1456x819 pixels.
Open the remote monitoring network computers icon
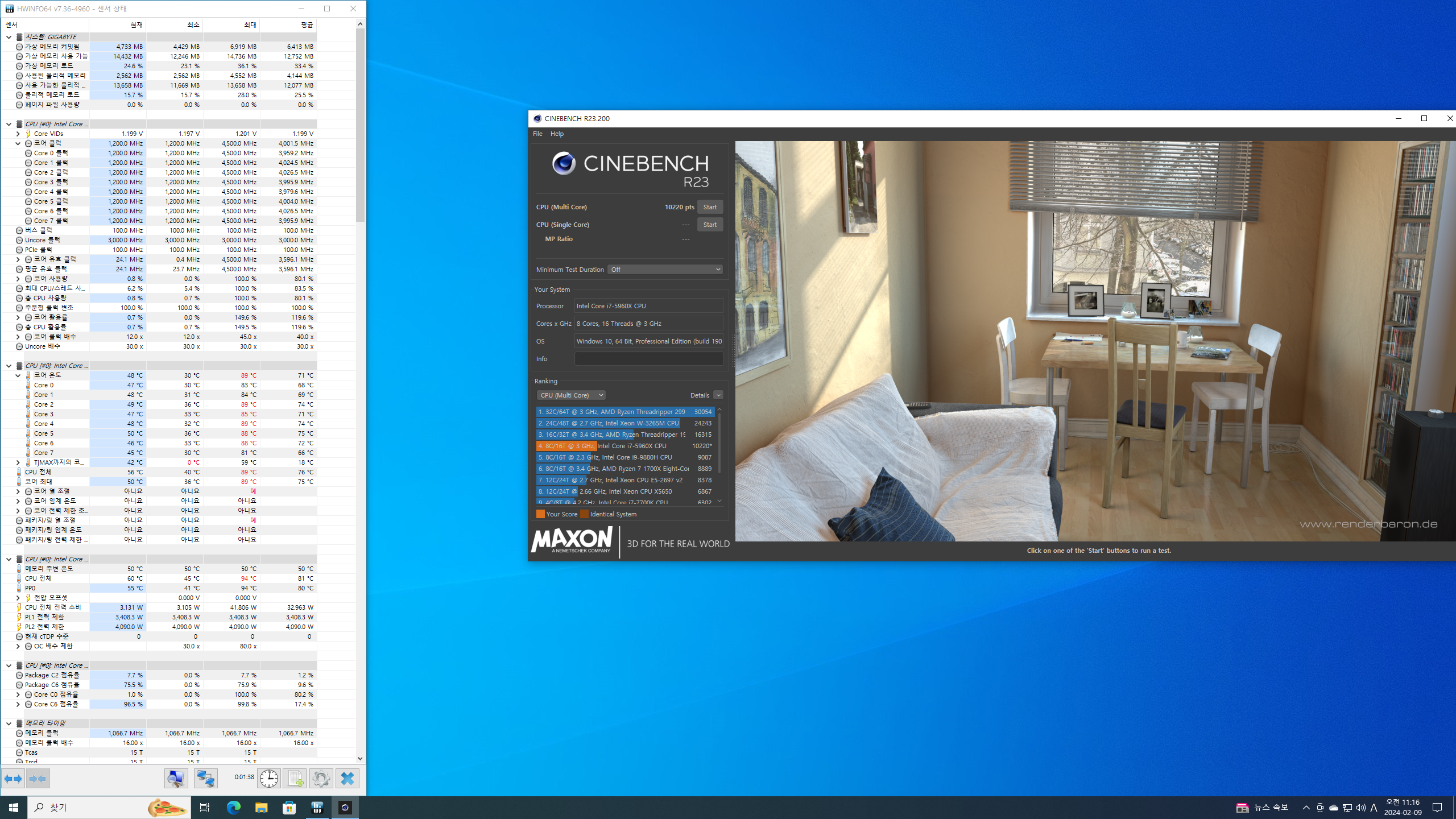205,778
